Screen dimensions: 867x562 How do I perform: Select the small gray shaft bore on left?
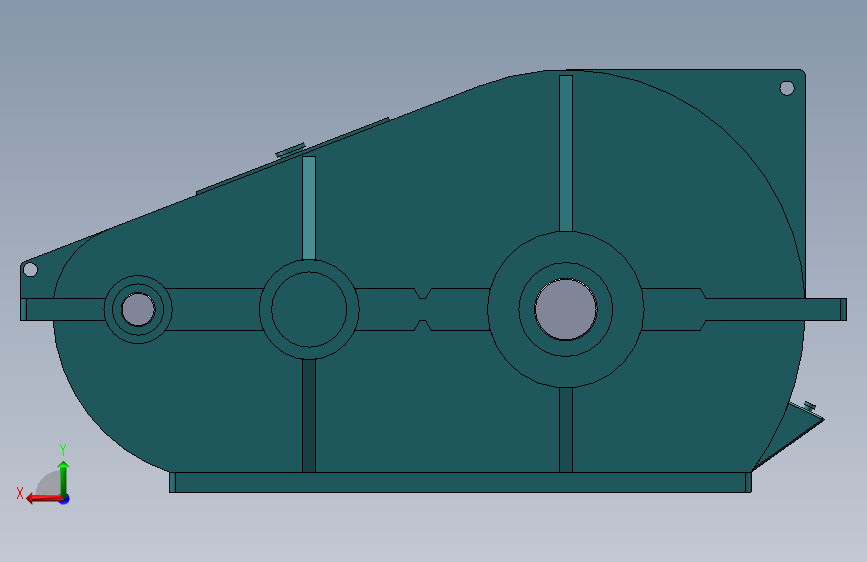pos(138,309)
